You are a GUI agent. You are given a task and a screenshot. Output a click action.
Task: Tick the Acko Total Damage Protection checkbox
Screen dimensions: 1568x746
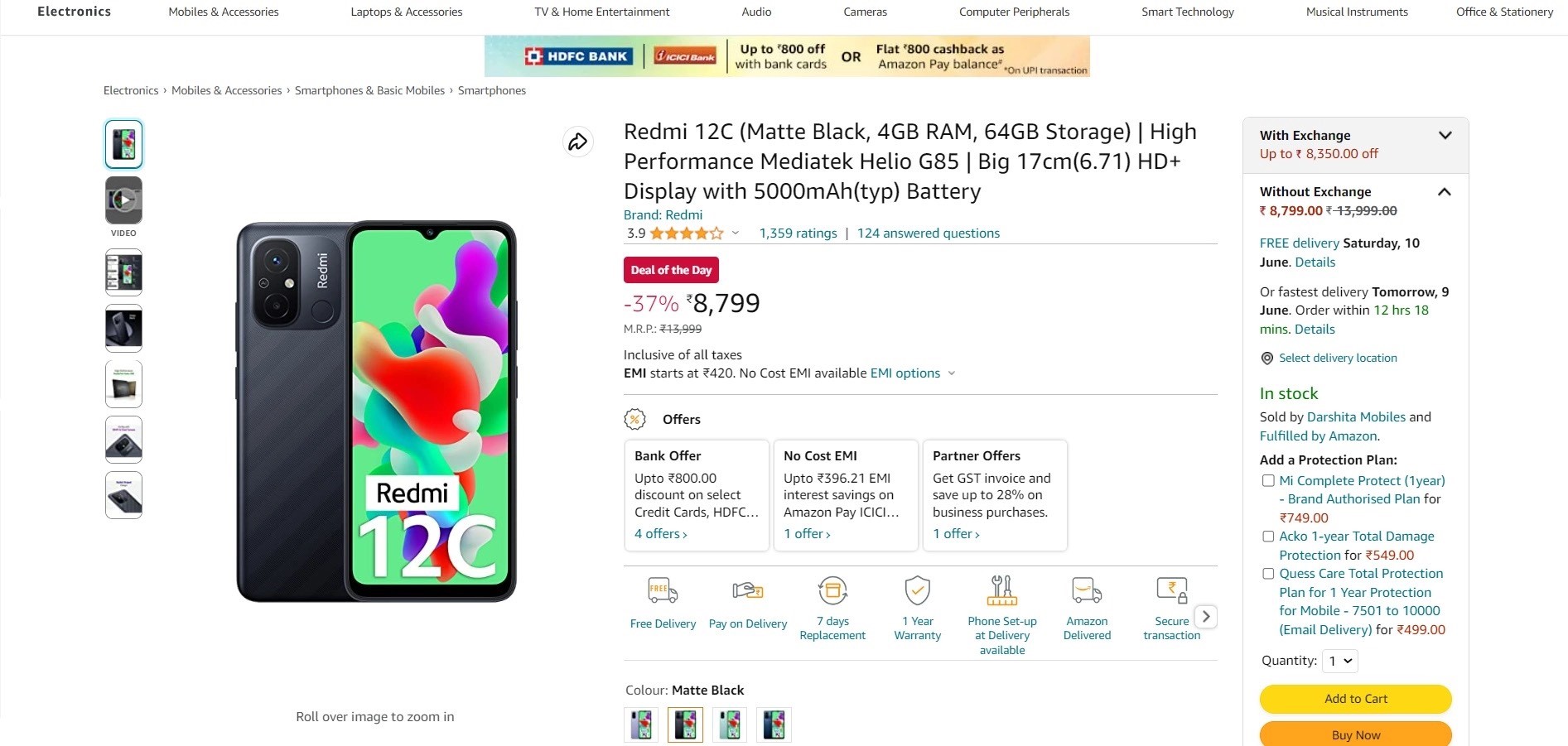[1268, 537]
